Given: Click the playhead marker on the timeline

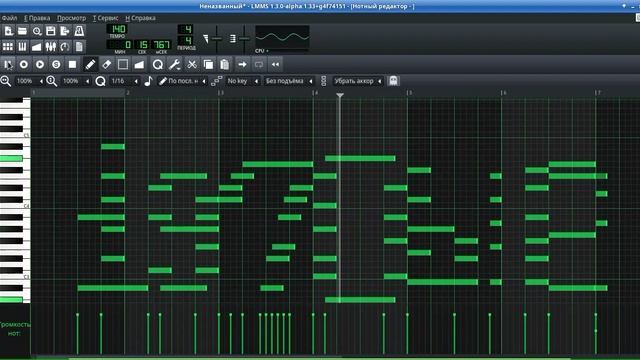Looking at the screenshot, I should click(340, 95).
